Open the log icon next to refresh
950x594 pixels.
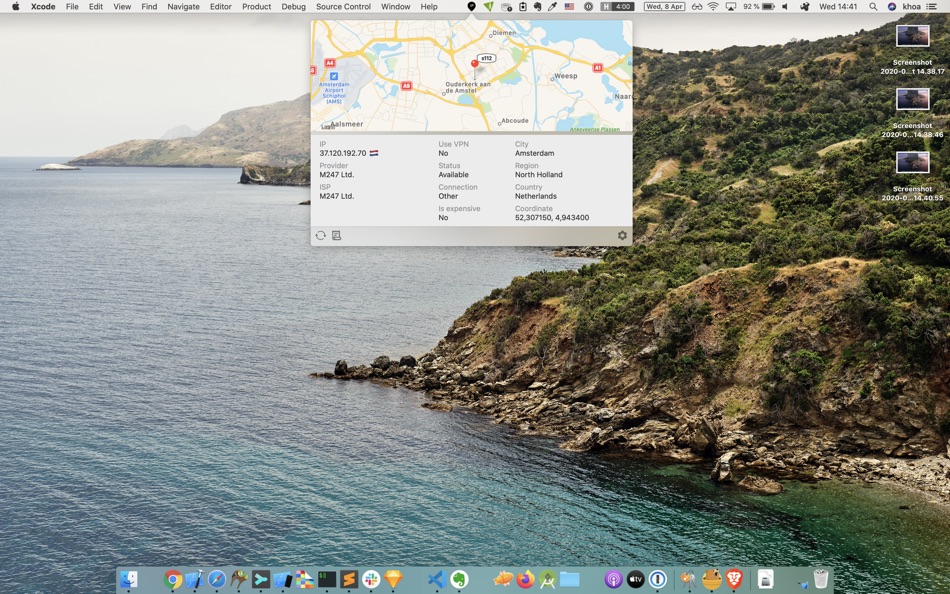(336, 235)
